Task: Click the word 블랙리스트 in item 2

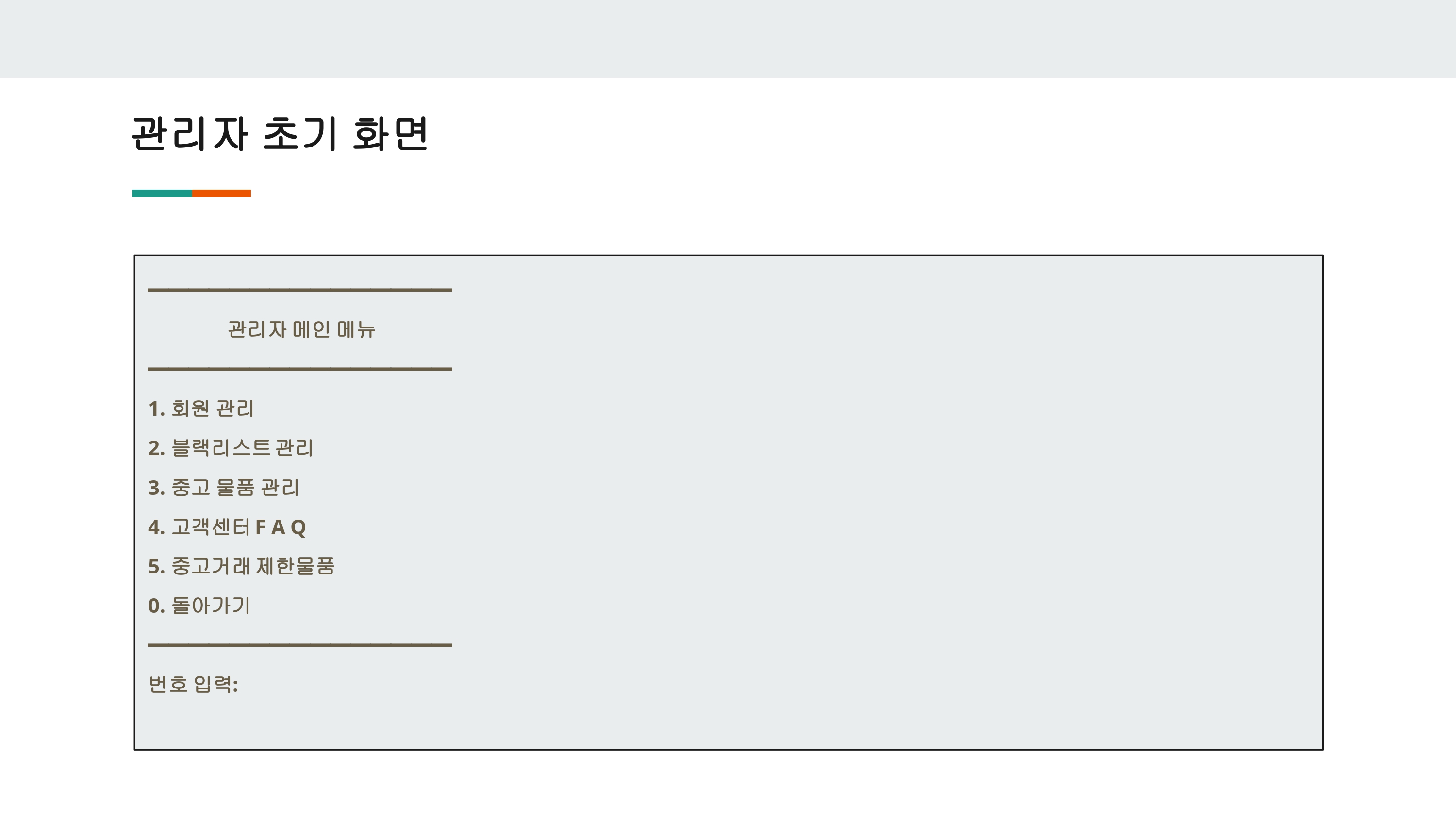Action: coord(221,448)
